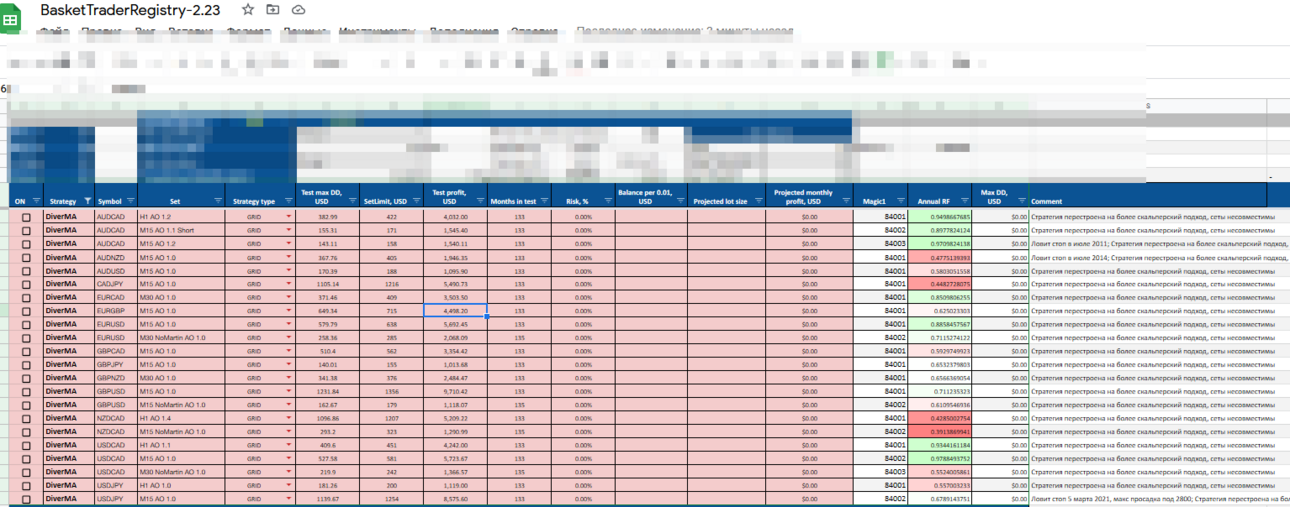Image resolution: width=1290 pixels, height=507 pixels.
Task: Tick the ON checkbox for AUDUSD
Action: coord(26,271)
